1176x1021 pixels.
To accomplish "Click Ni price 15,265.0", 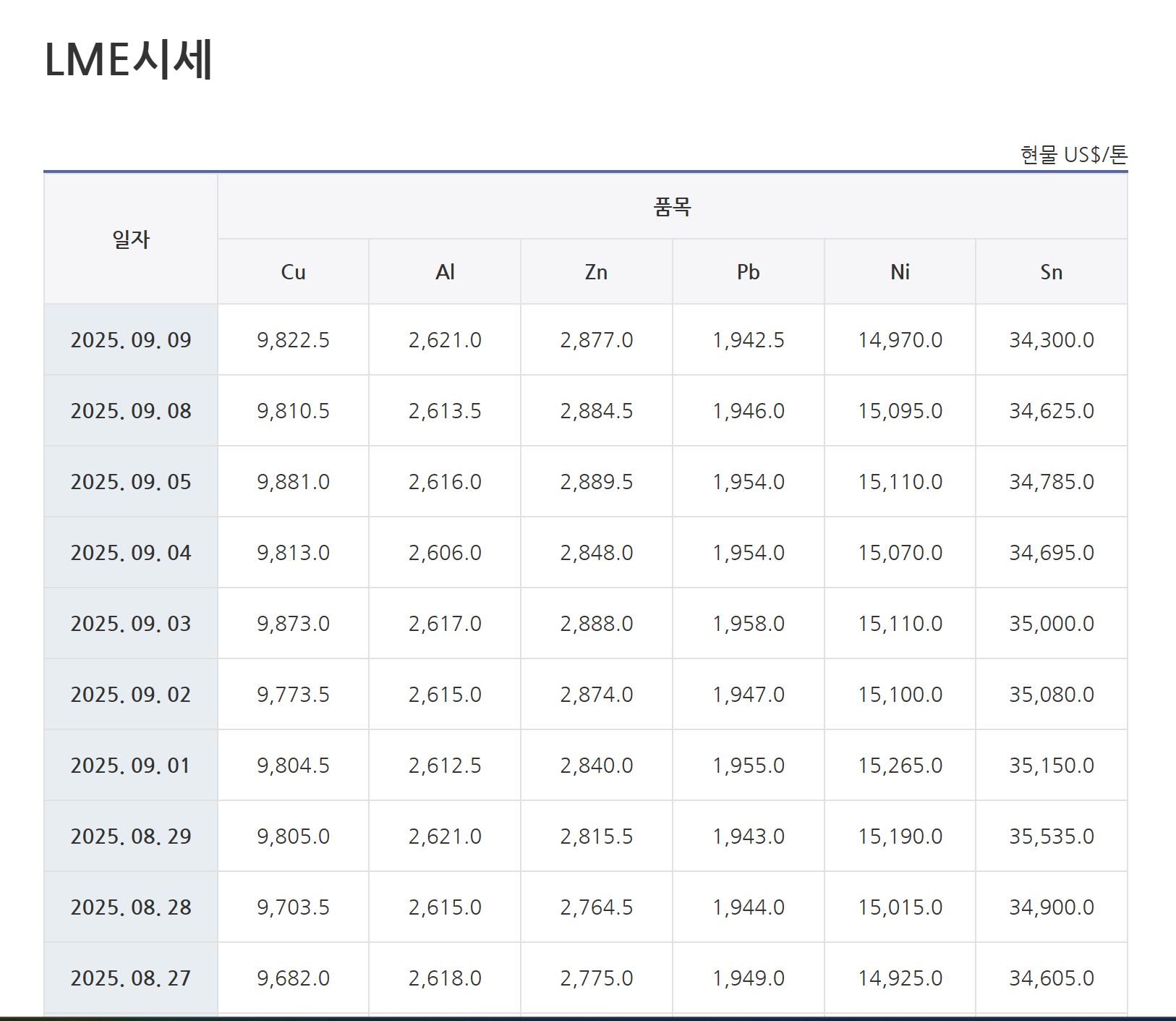I will pyautogui.click(x=900, y=766).
